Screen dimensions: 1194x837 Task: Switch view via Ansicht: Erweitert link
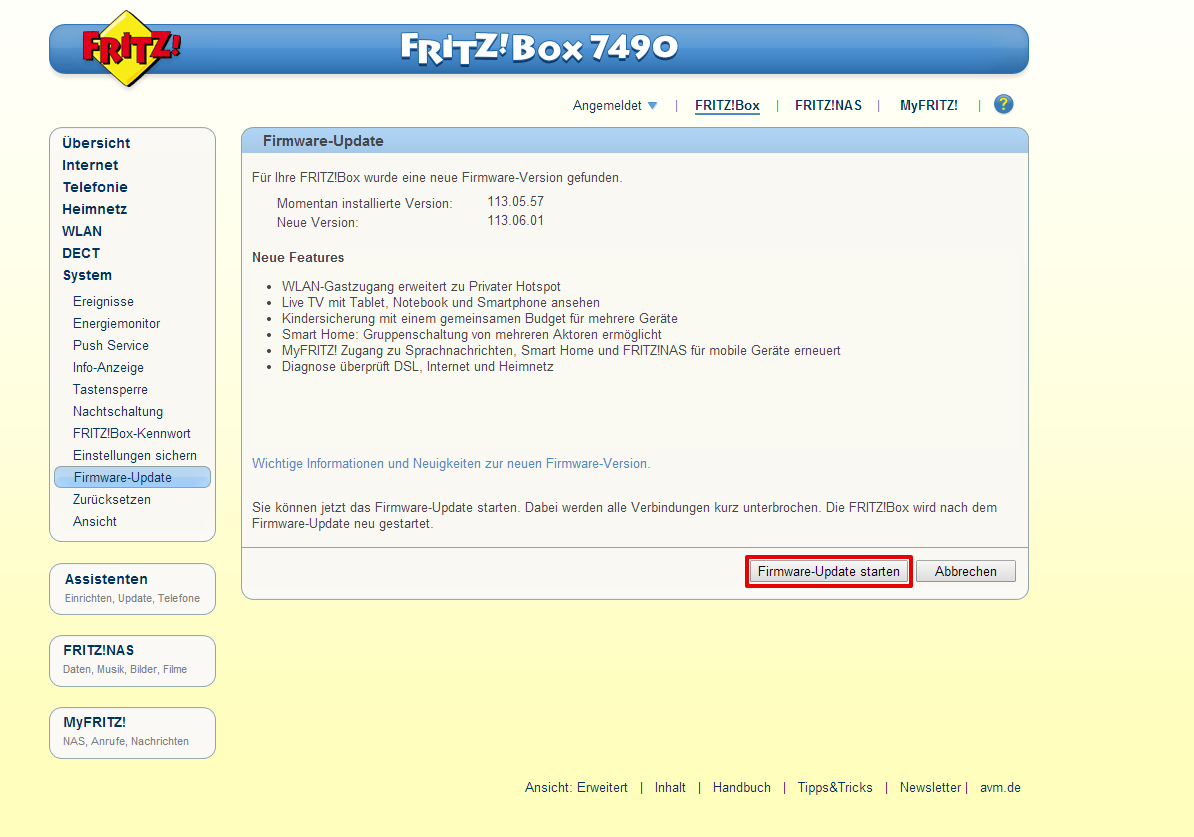point(576,788)
